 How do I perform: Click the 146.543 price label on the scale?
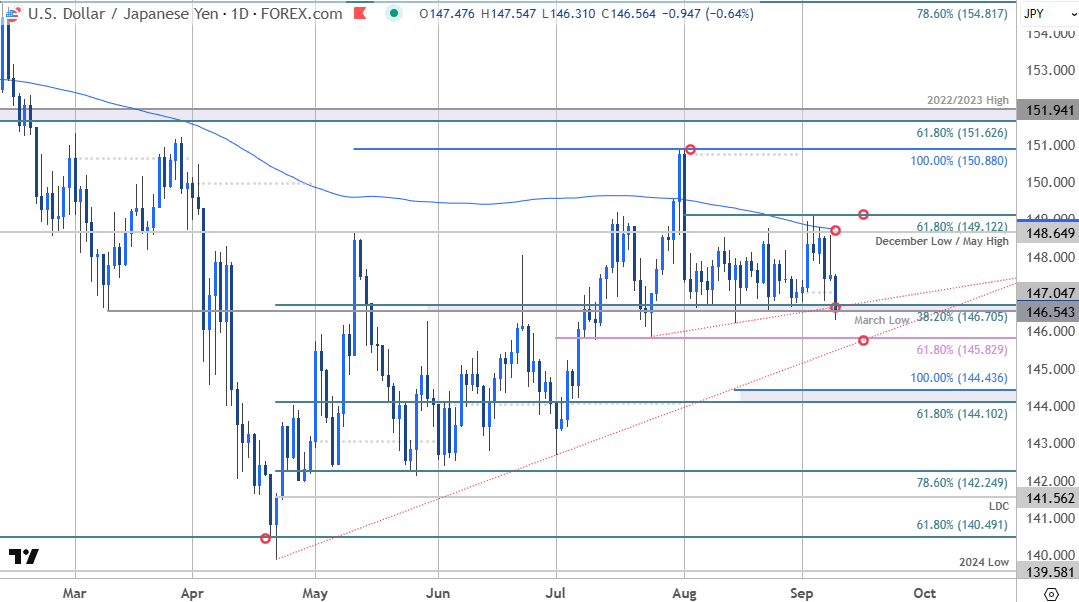click(1049, 311)
